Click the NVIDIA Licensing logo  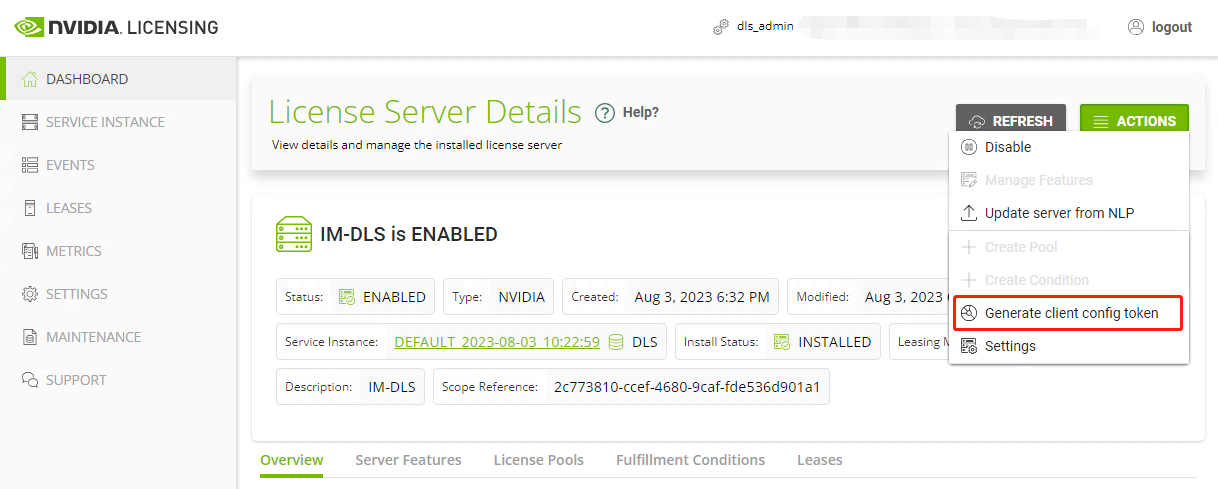(x=117, y=27)
